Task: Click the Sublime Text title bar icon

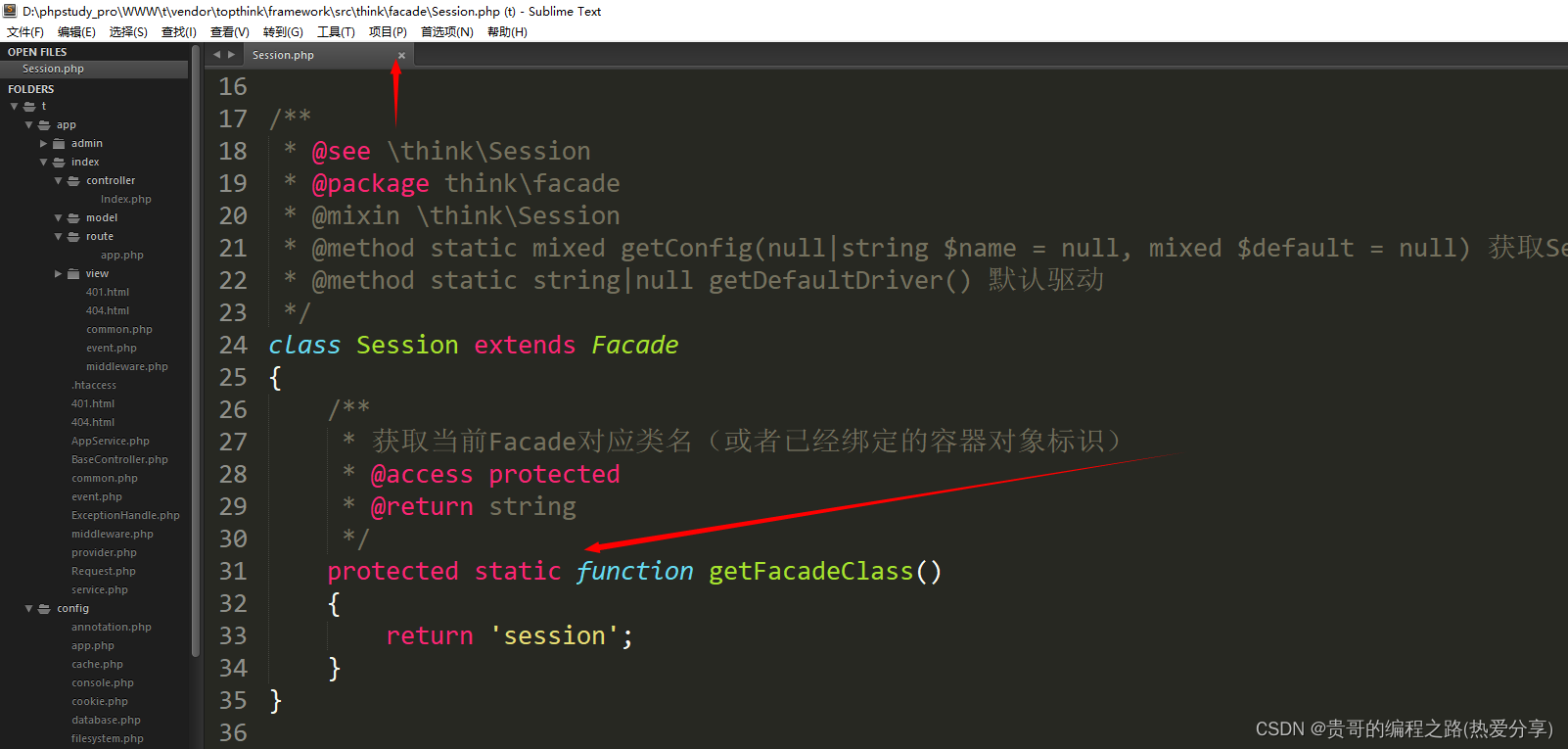Action: click(10, 11)
